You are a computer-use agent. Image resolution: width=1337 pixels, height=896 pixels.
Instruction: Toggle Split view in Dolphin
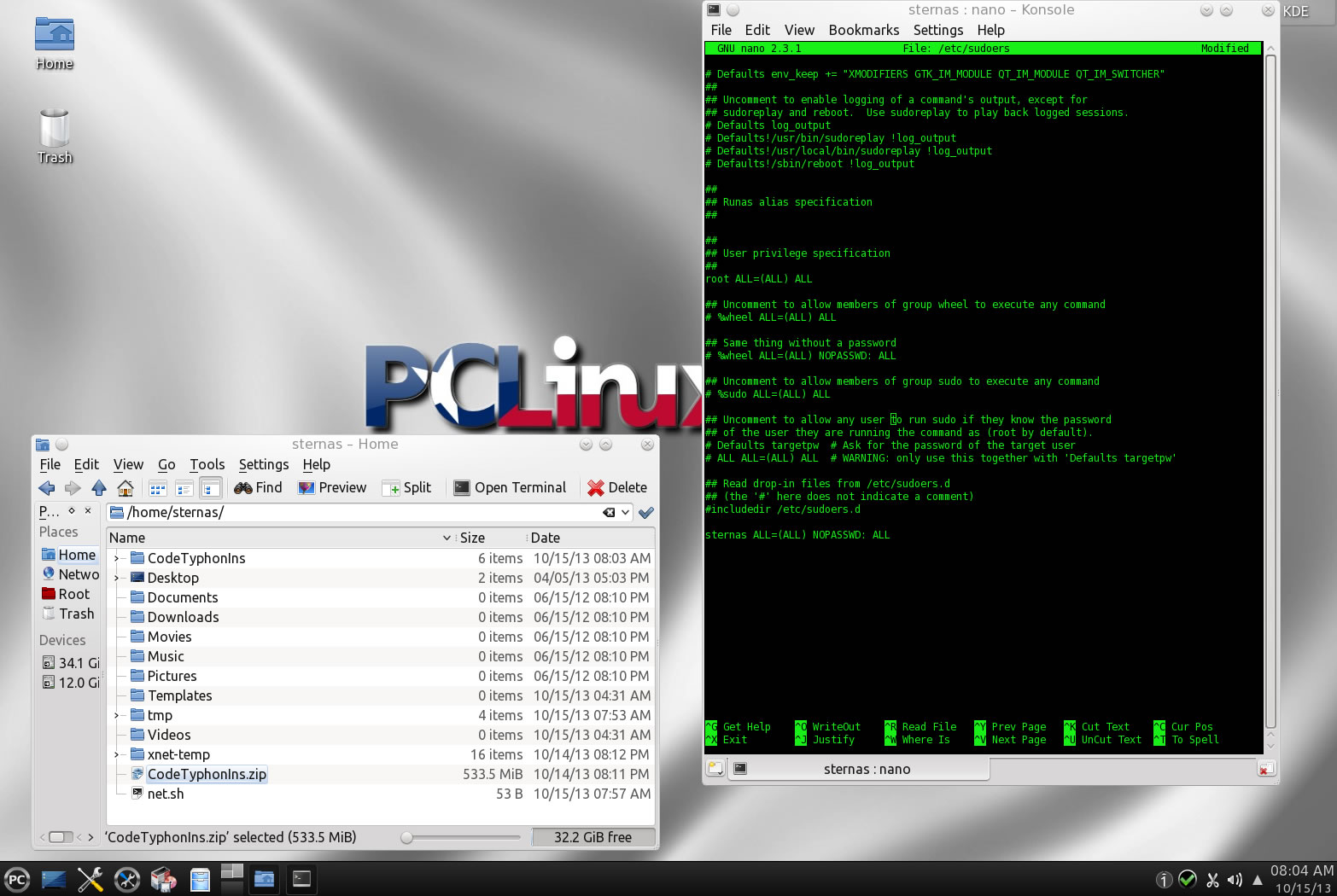pyautogui.click(x=406, y=488)
